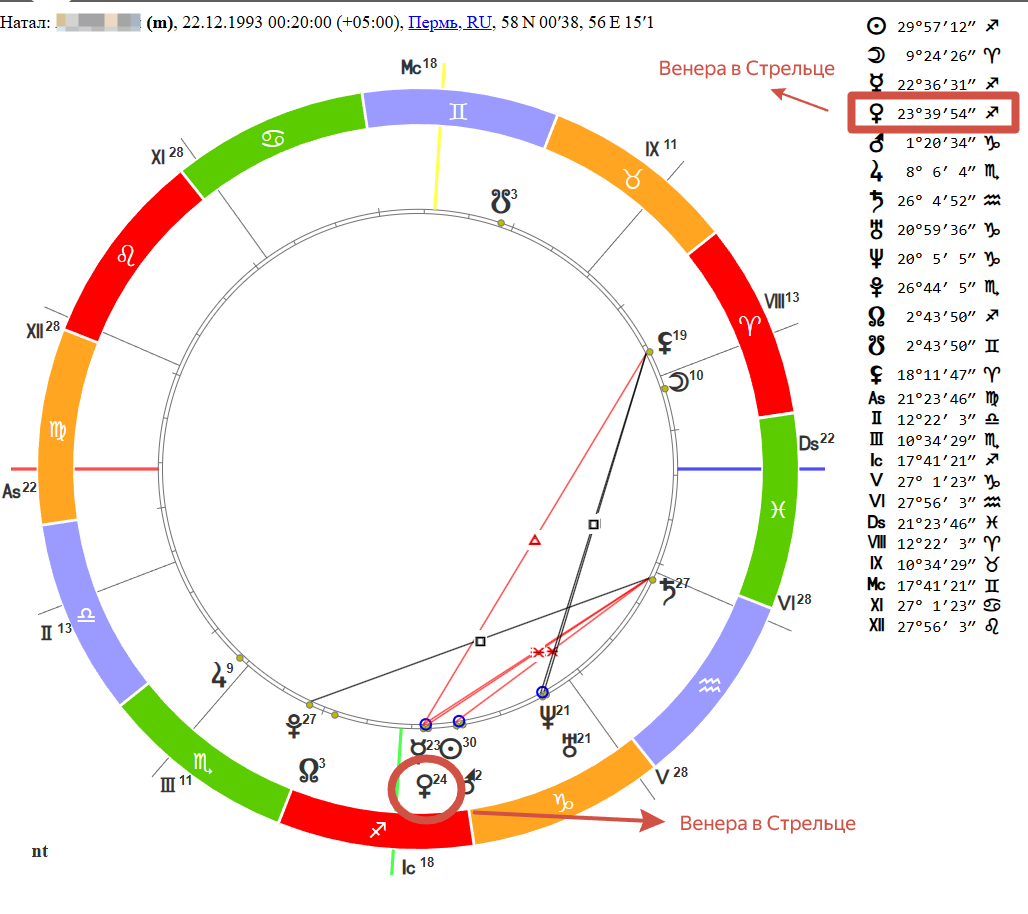The image size is (1028, 914).
Task: Click the Libra sign on the zodiac ring
Action: point(86,615)
